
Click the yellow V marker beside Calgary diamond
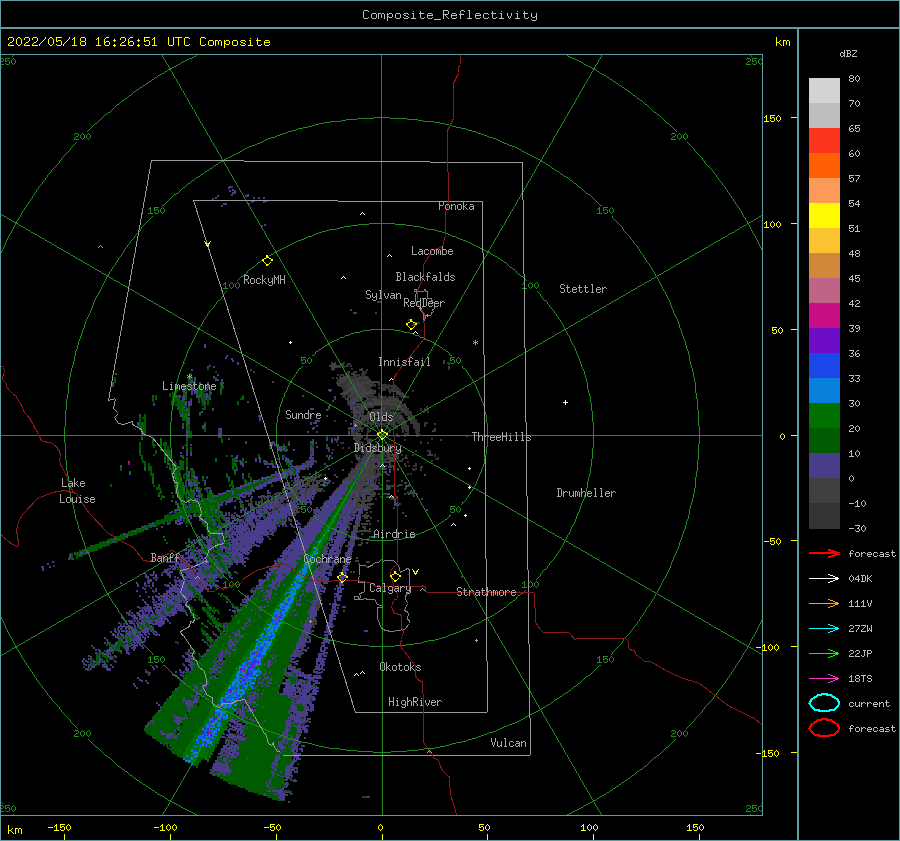[x=416, y=572]
